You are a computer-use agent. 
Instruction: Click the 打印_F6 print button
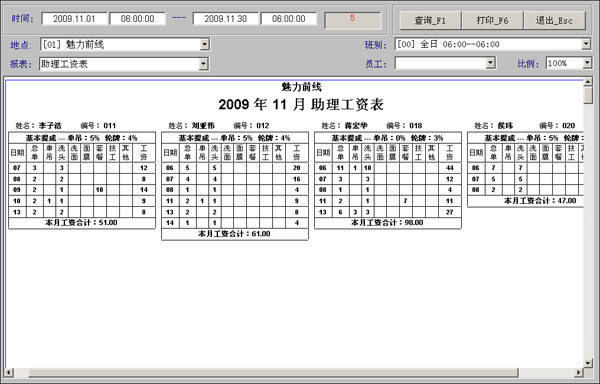tap(492, 20)
